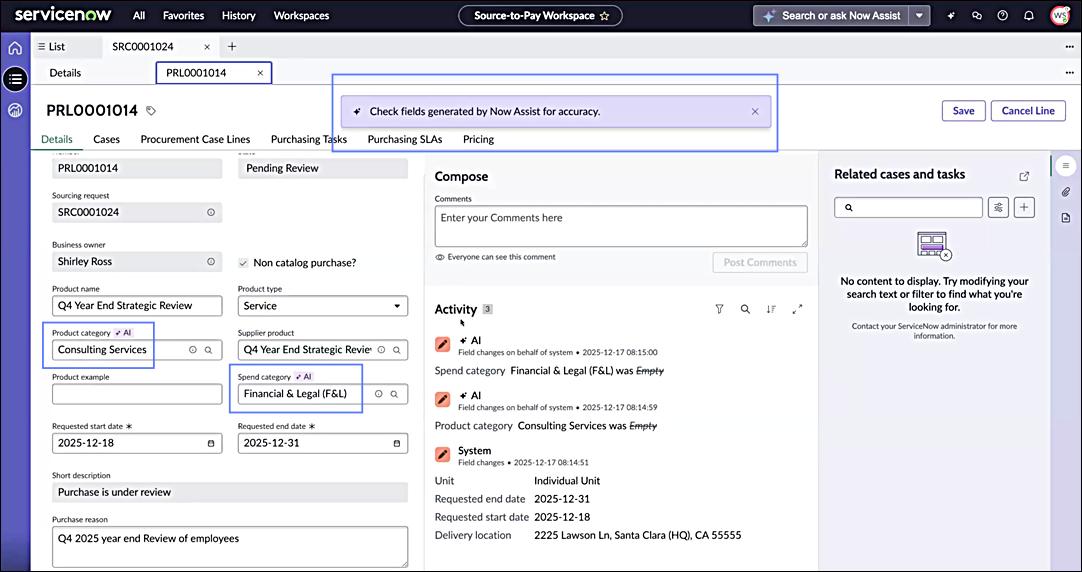
Task: Close the SRC0001024 tab
Action: (207, 47)
